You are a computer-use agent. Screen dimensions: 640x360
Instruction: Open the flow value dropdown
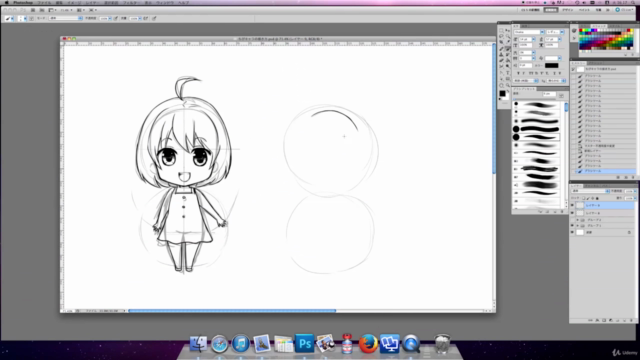[140, 18]
